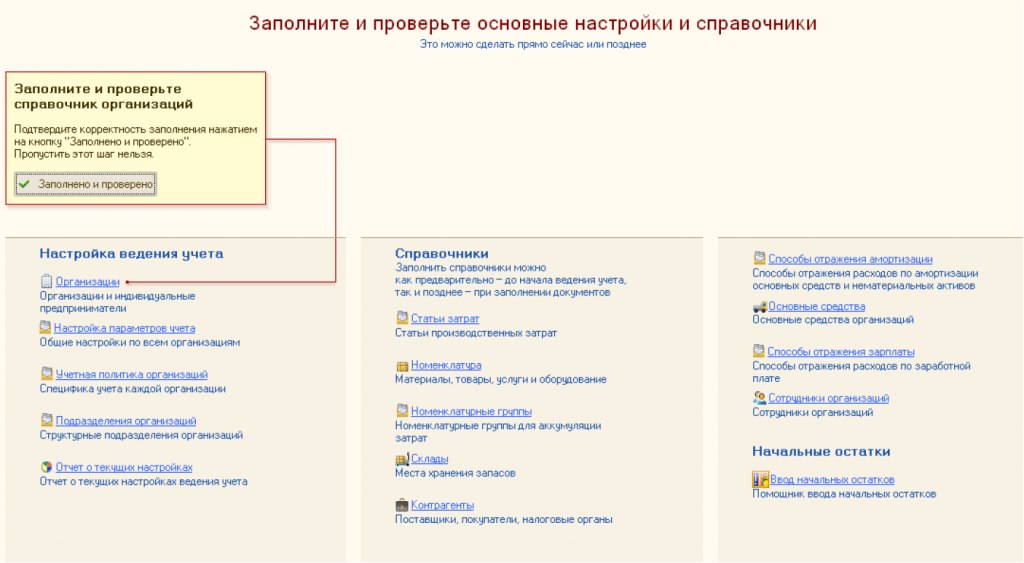Open the Контрагенты directory link
Viewport: 1024px width, 563px height.
coord(442,505)
